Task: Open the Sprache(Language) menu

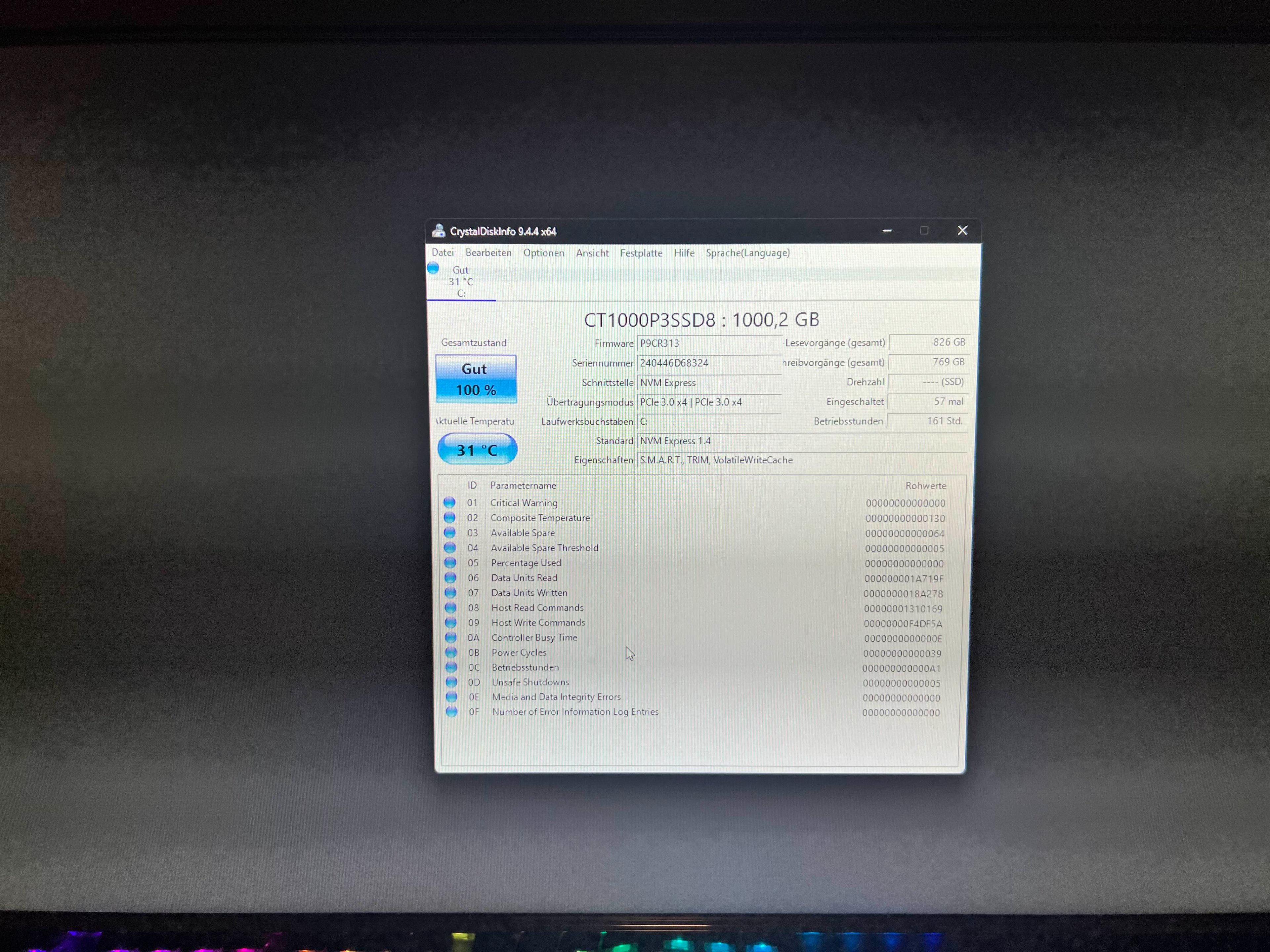Action: tap(747, 253)
